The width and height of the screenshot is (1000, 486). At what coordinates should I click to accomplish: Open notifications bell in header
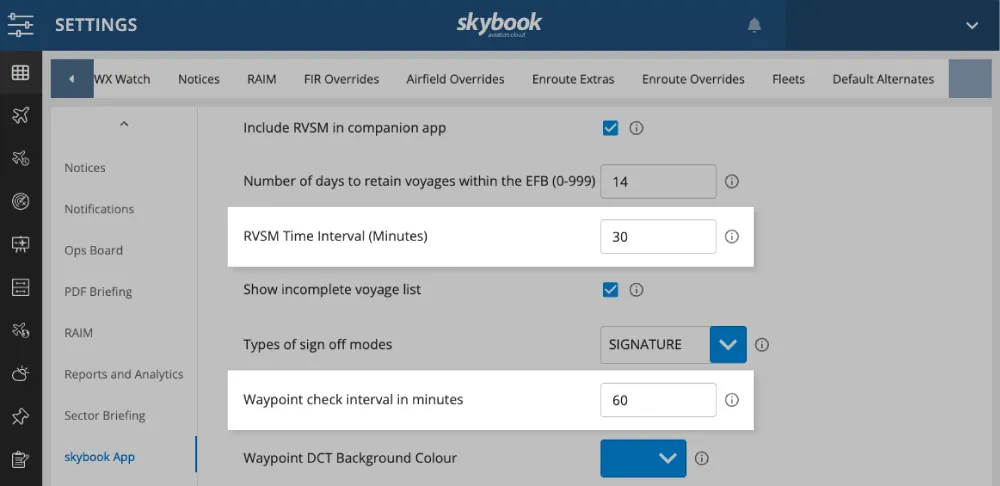[x=754, y=25]
